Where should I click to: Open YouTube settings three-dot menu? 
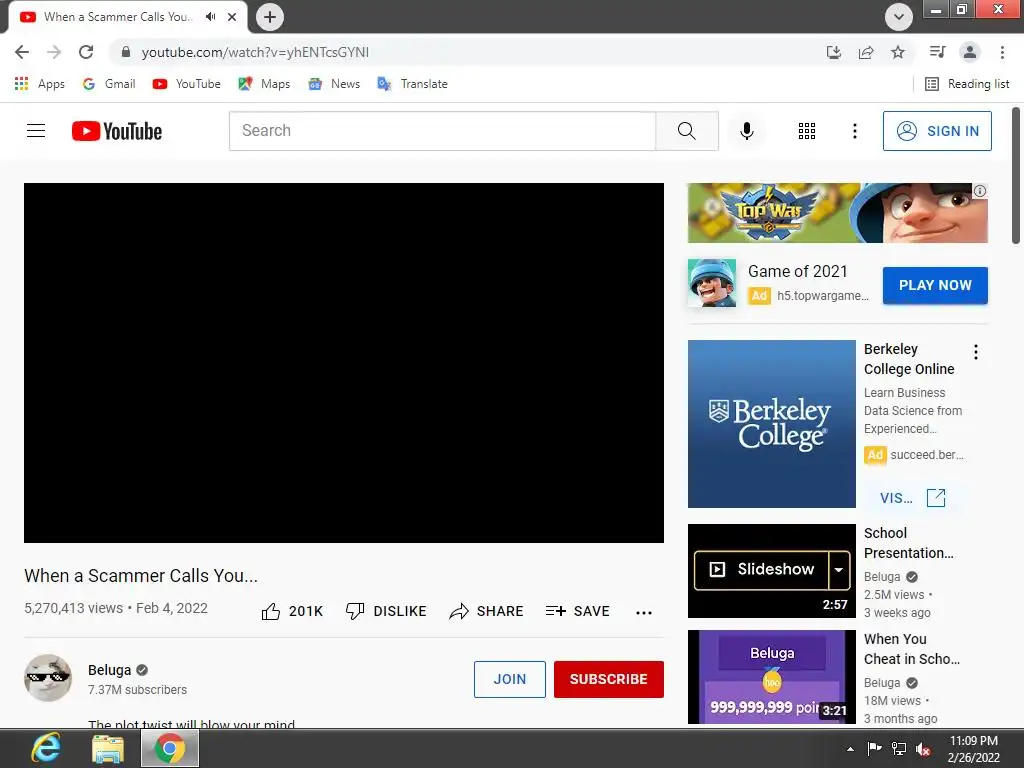(x=854, y=131)
